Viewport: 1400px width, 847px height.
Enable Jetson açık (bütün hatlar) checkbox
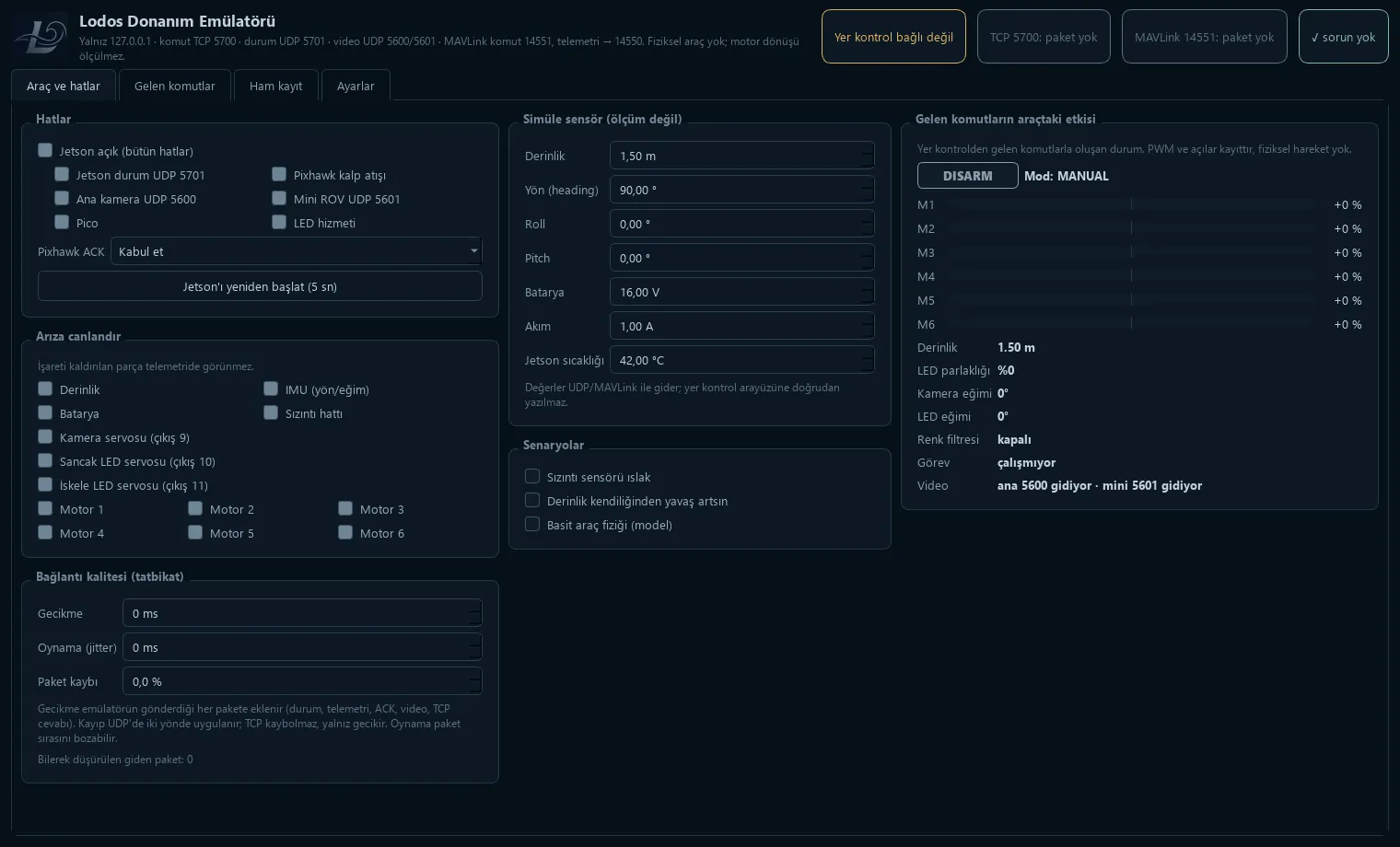click(x=45, y=150)
